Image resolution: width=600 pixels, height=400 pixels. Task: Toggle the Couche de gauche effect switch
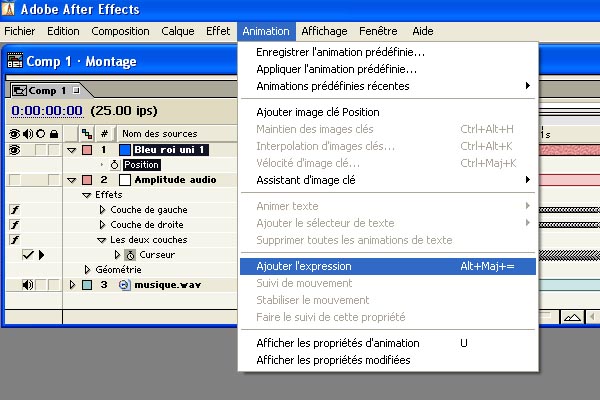click(15, 210)
